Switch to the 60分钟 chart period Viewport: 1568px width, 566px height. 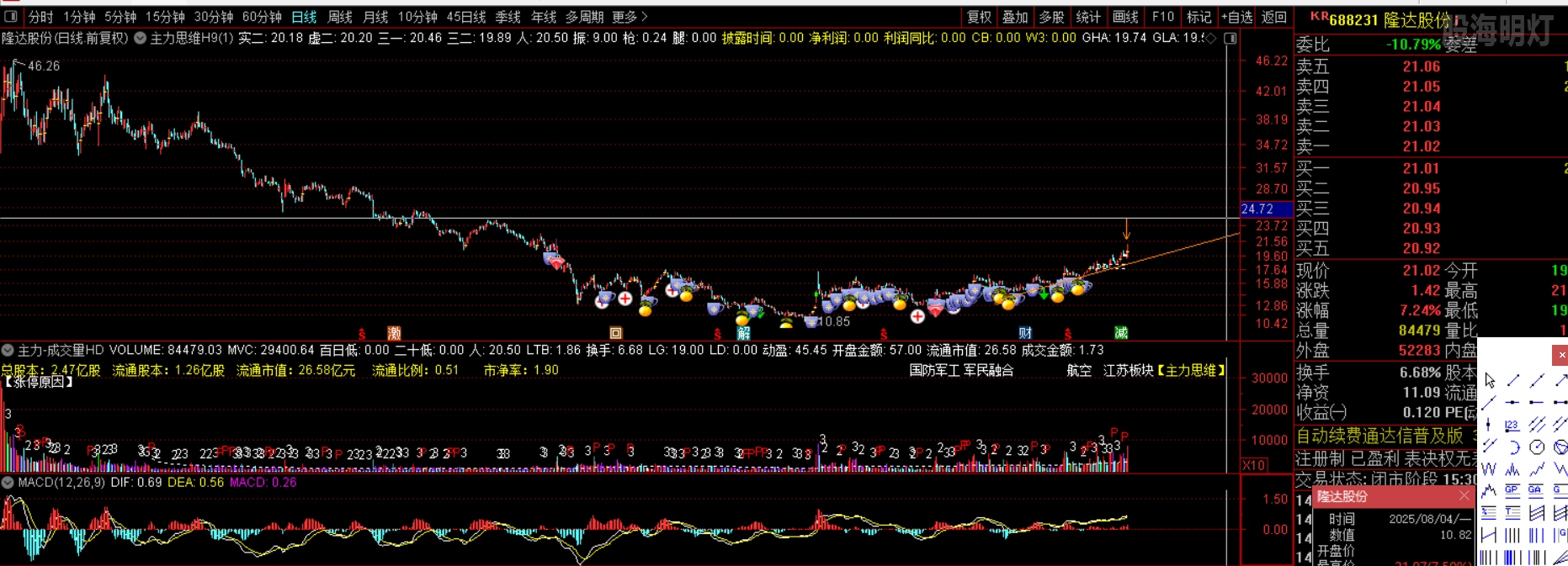262,17
